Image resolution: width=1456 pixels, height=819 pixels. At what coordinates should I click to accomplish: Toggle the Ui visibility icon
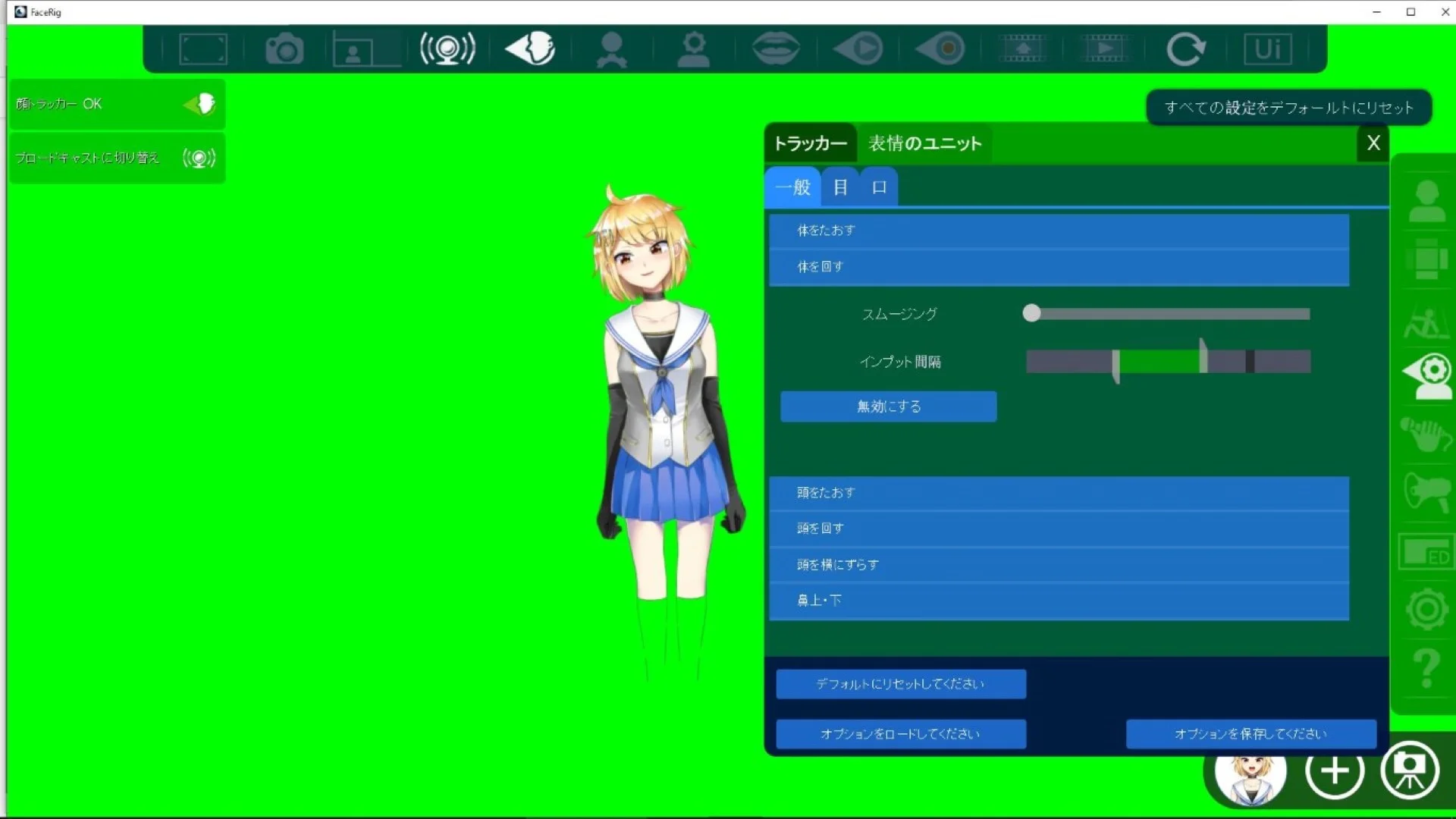coord(1266,48)
